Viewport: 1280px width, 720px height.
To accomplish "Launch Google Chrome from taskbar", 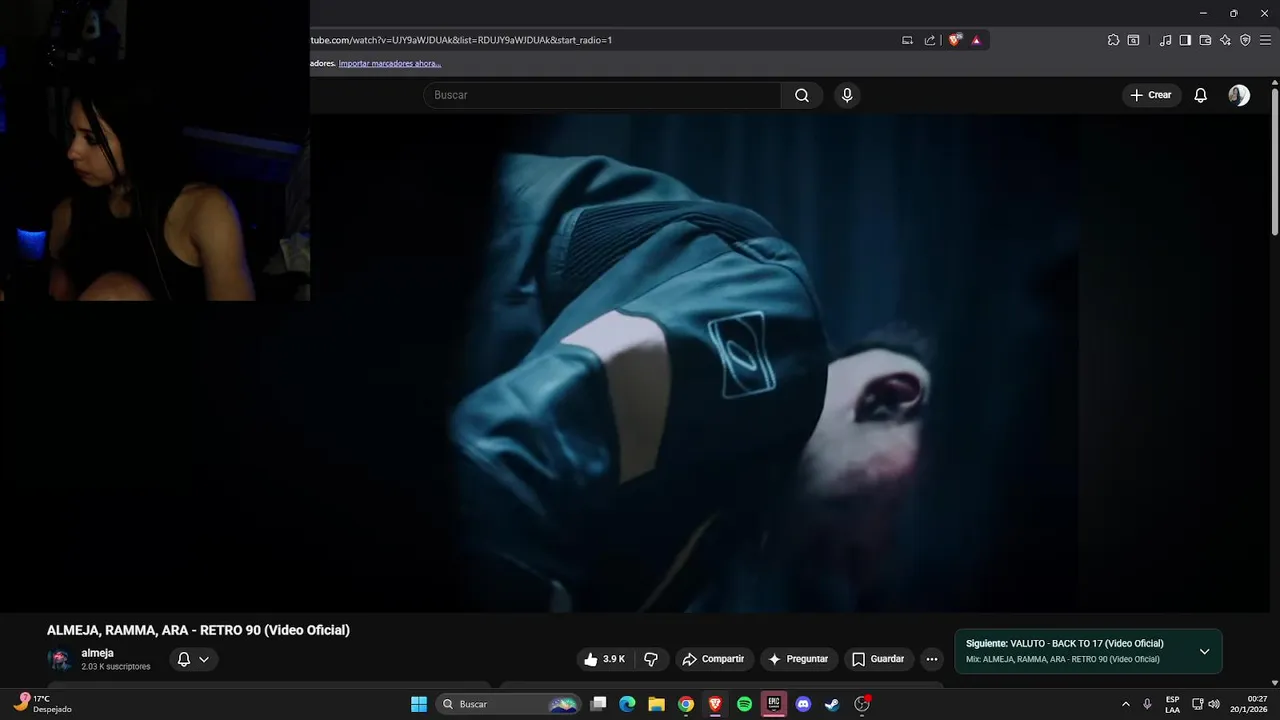I will tap(686, 704).
